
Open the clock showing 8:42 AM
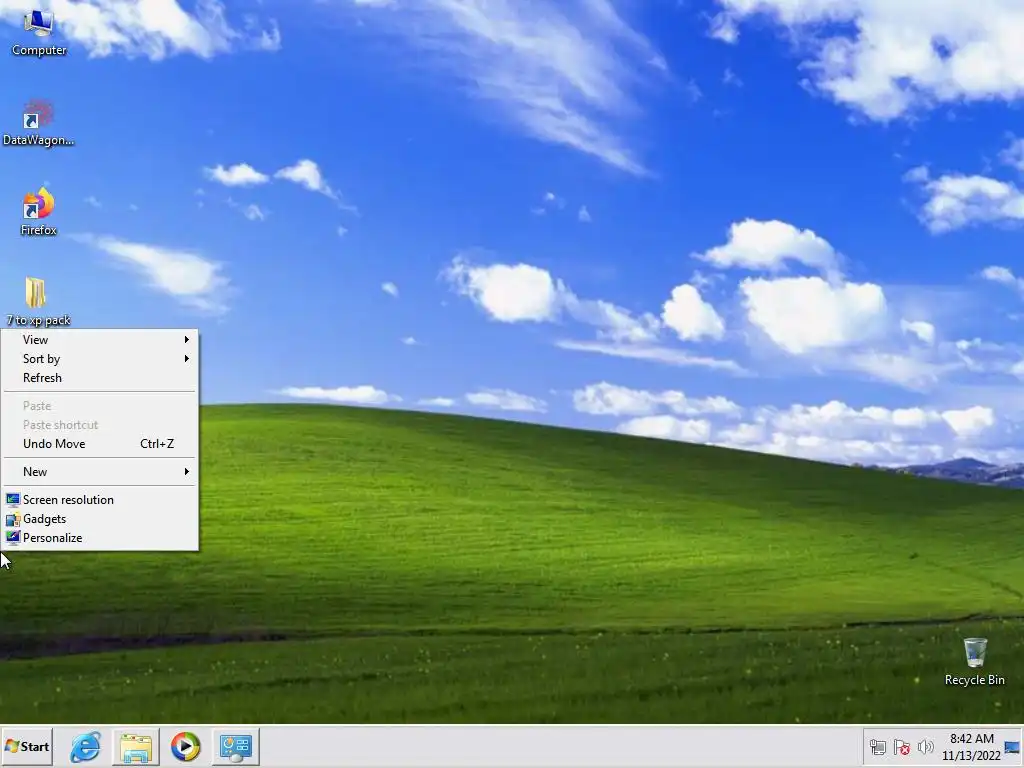pyautogui.click(x=971, y=746)
